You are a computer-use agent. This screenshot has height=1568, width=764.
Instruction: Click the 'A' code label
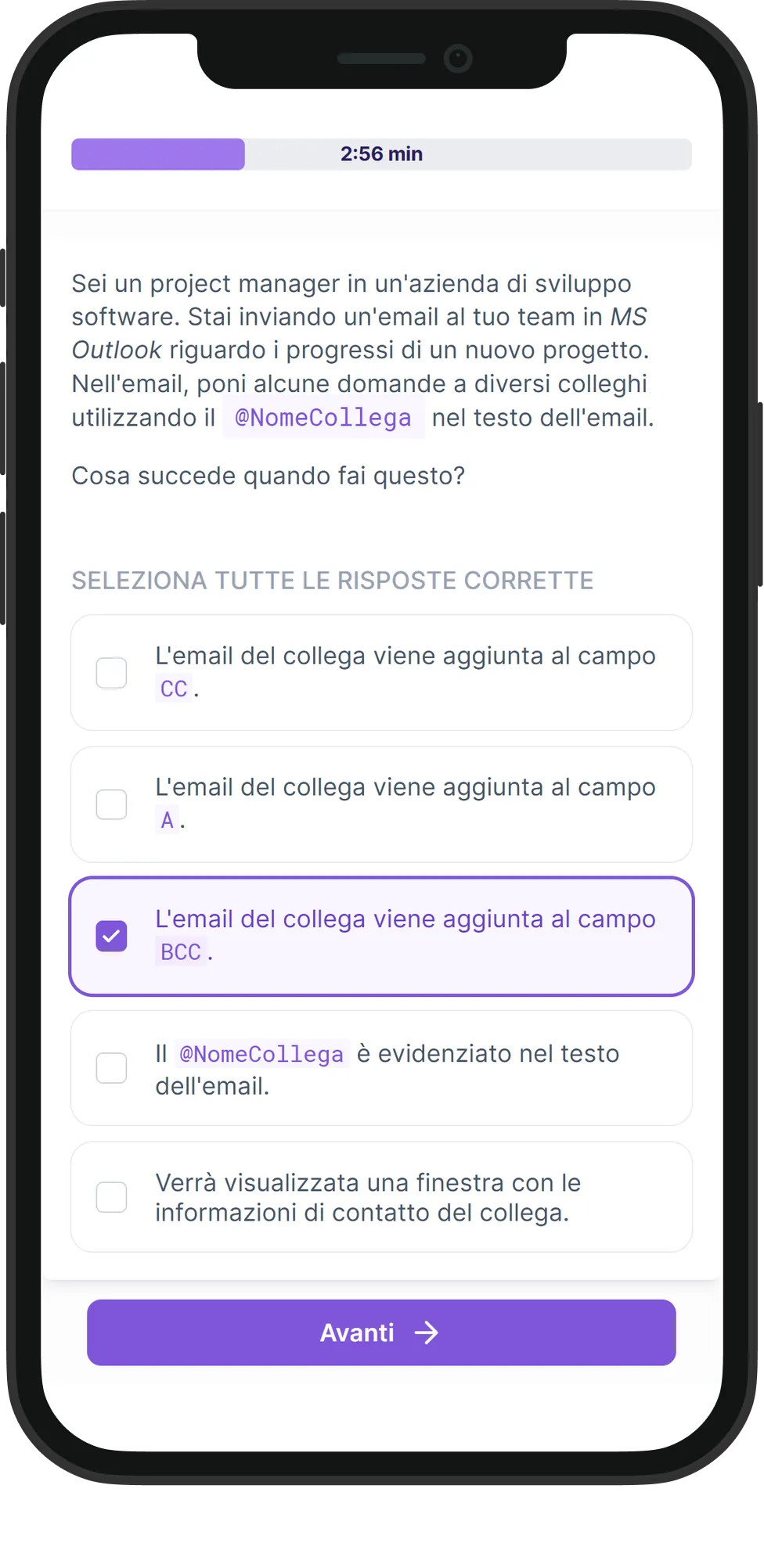click(167, 820)
